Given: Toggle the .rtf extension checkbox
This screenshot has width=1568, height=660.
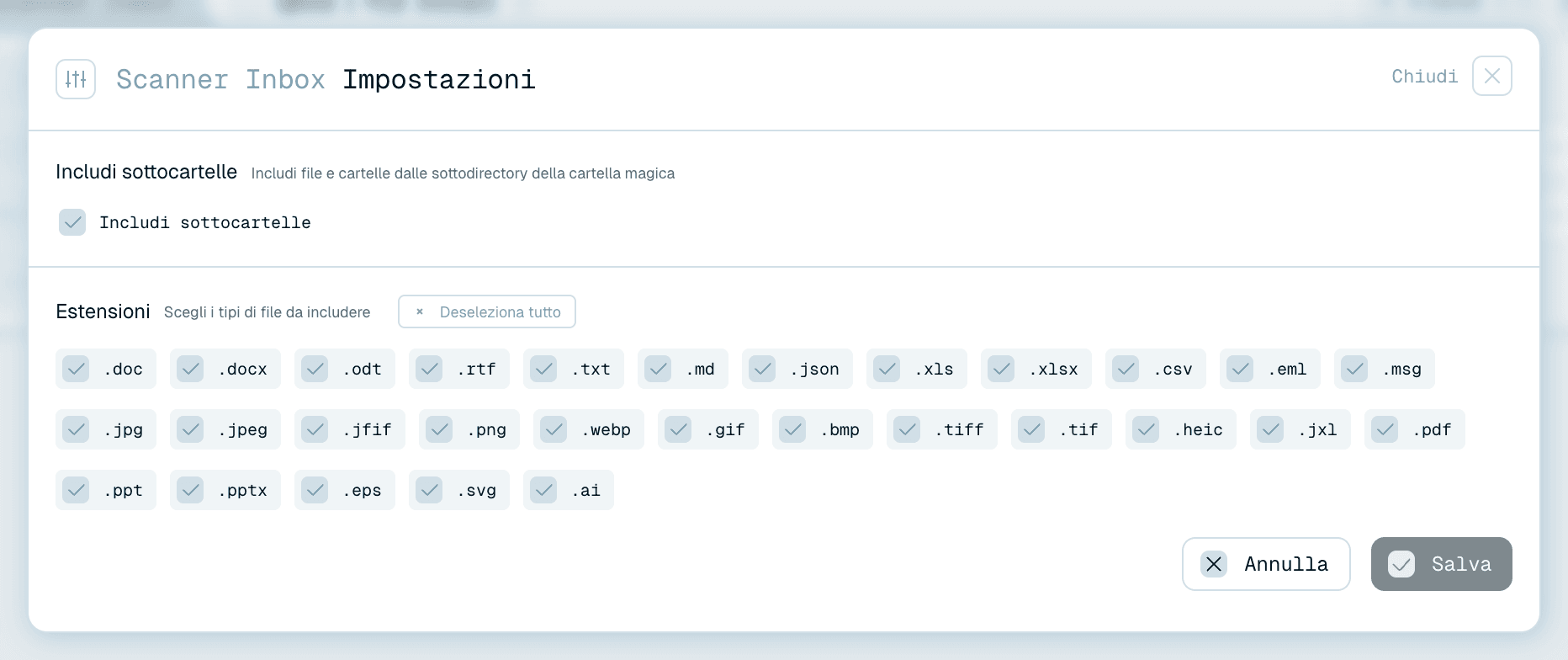Looking at the screenshot, I should click(x=429, y=369).
